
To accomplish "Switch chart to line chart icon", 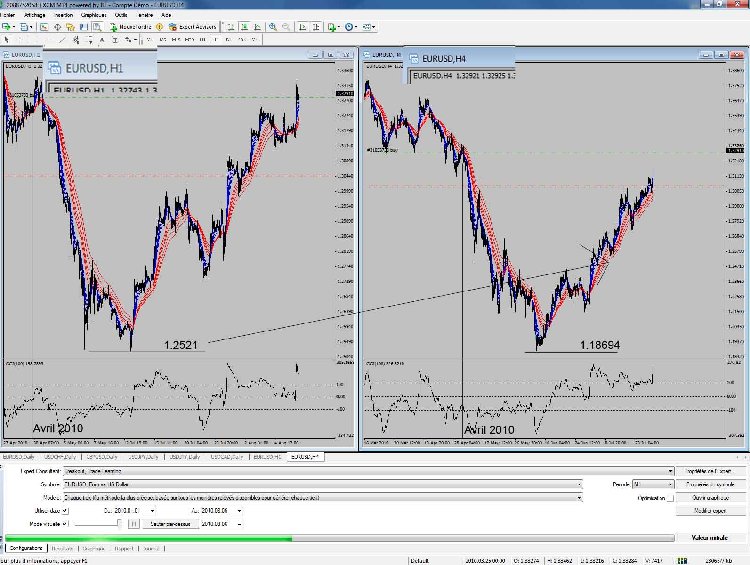I will pyautogui.click(x=257, y=27).
